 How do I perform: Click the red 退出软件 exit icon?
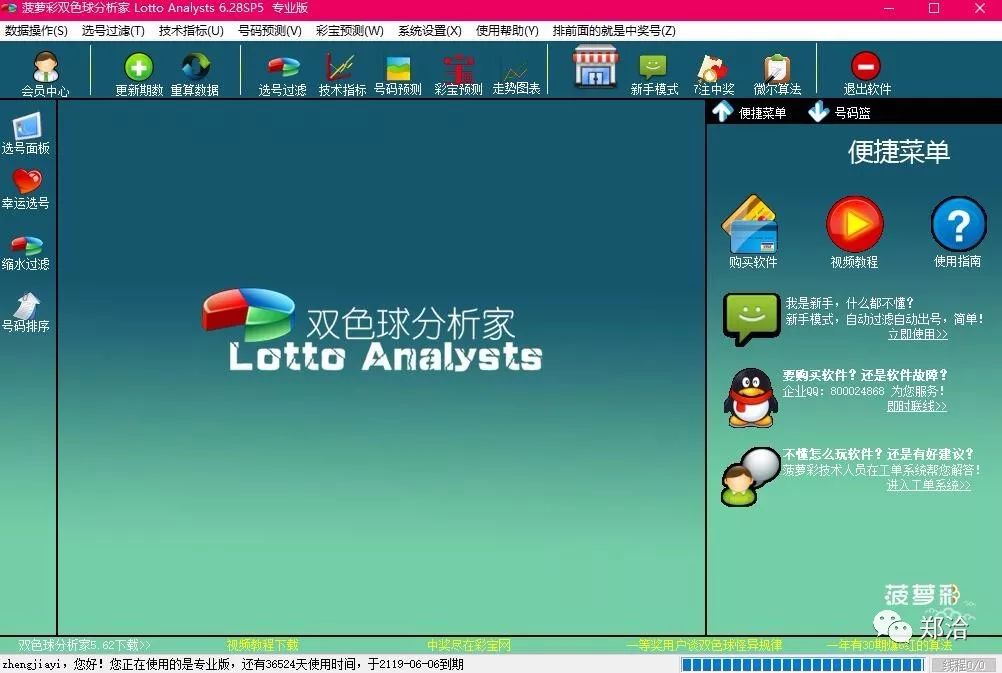867,73
